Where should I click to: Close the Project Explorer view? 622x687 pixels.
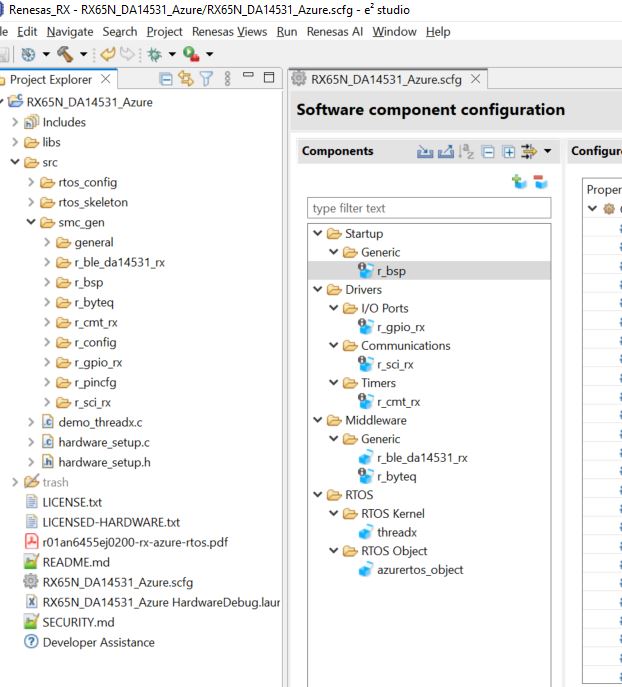106,79
